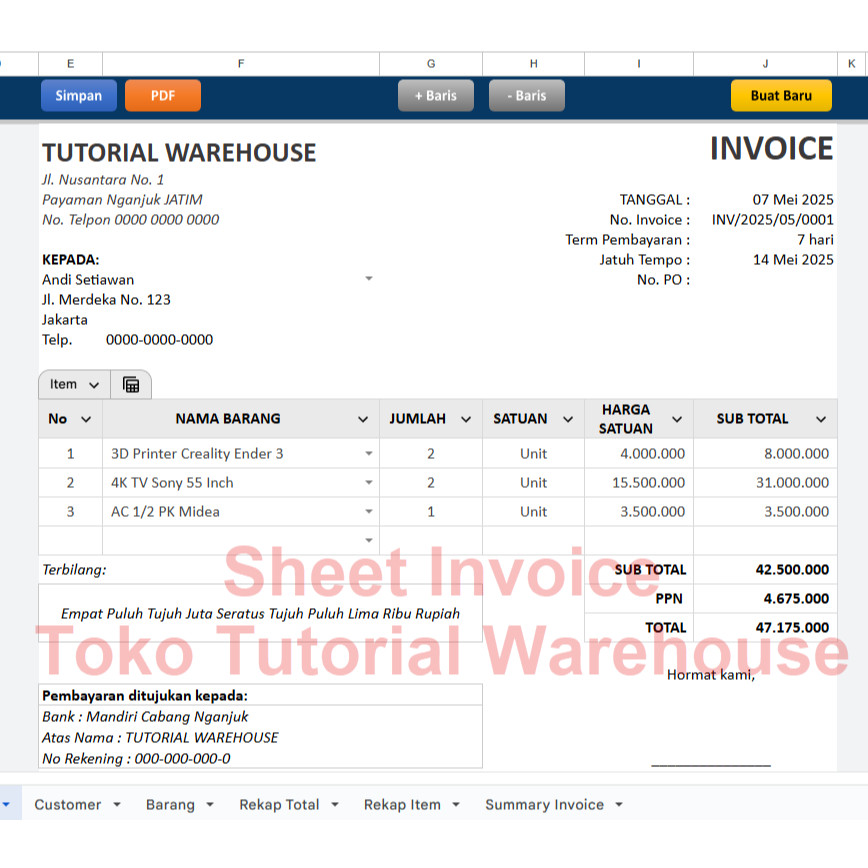Click Unit cell of 3D Printer row

(x=534, y=454)
